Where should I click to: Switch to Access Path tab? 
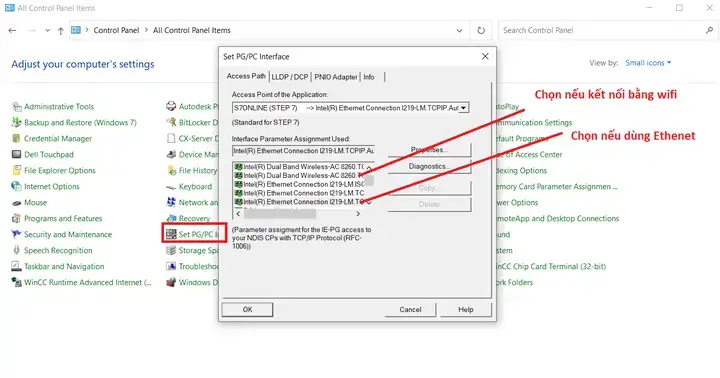[x=246, y=76]
